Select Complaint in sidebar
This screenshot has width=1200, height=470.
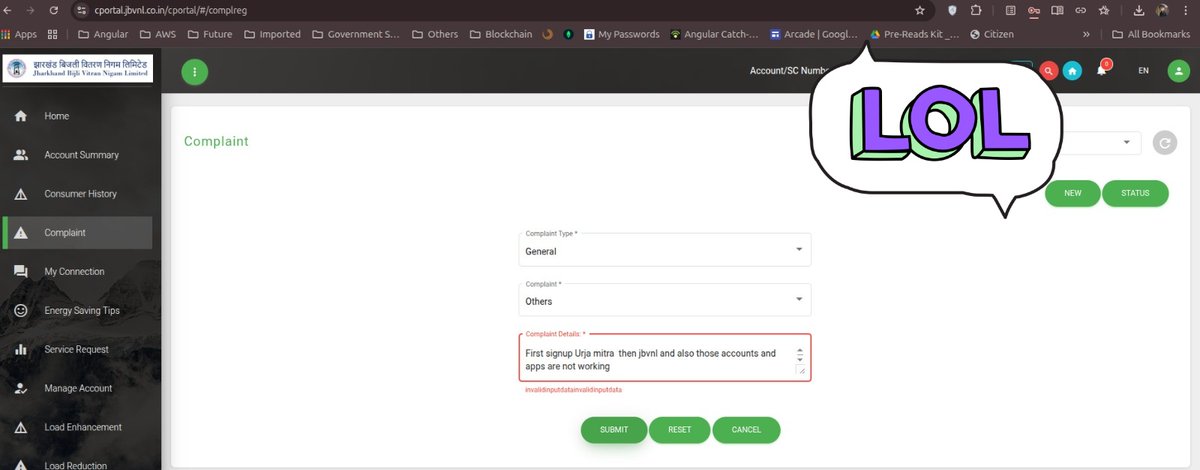(78, 233)
